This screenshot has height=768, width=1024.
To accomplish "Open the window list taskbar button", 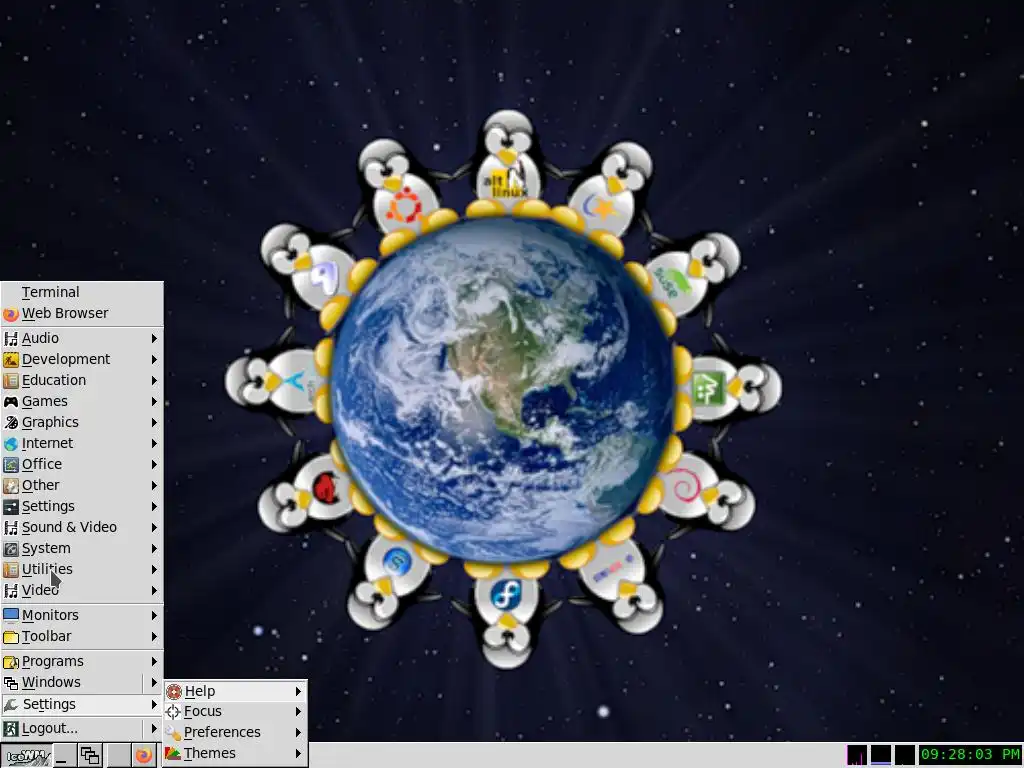I will pos(90,756).
